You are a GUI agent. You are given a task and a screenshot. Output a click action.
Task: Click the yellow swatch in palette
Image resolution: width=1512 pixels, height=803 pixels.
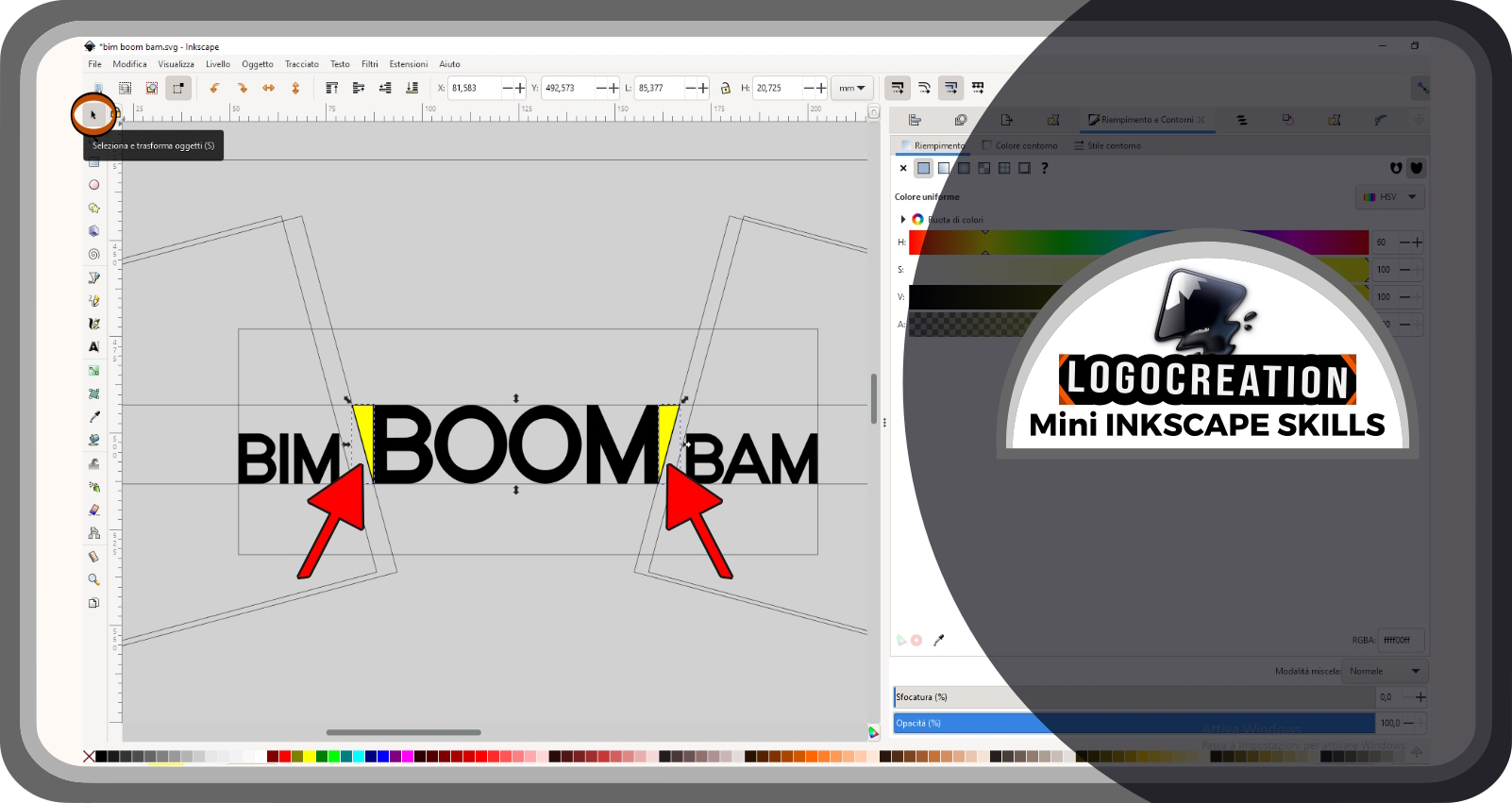310,756
